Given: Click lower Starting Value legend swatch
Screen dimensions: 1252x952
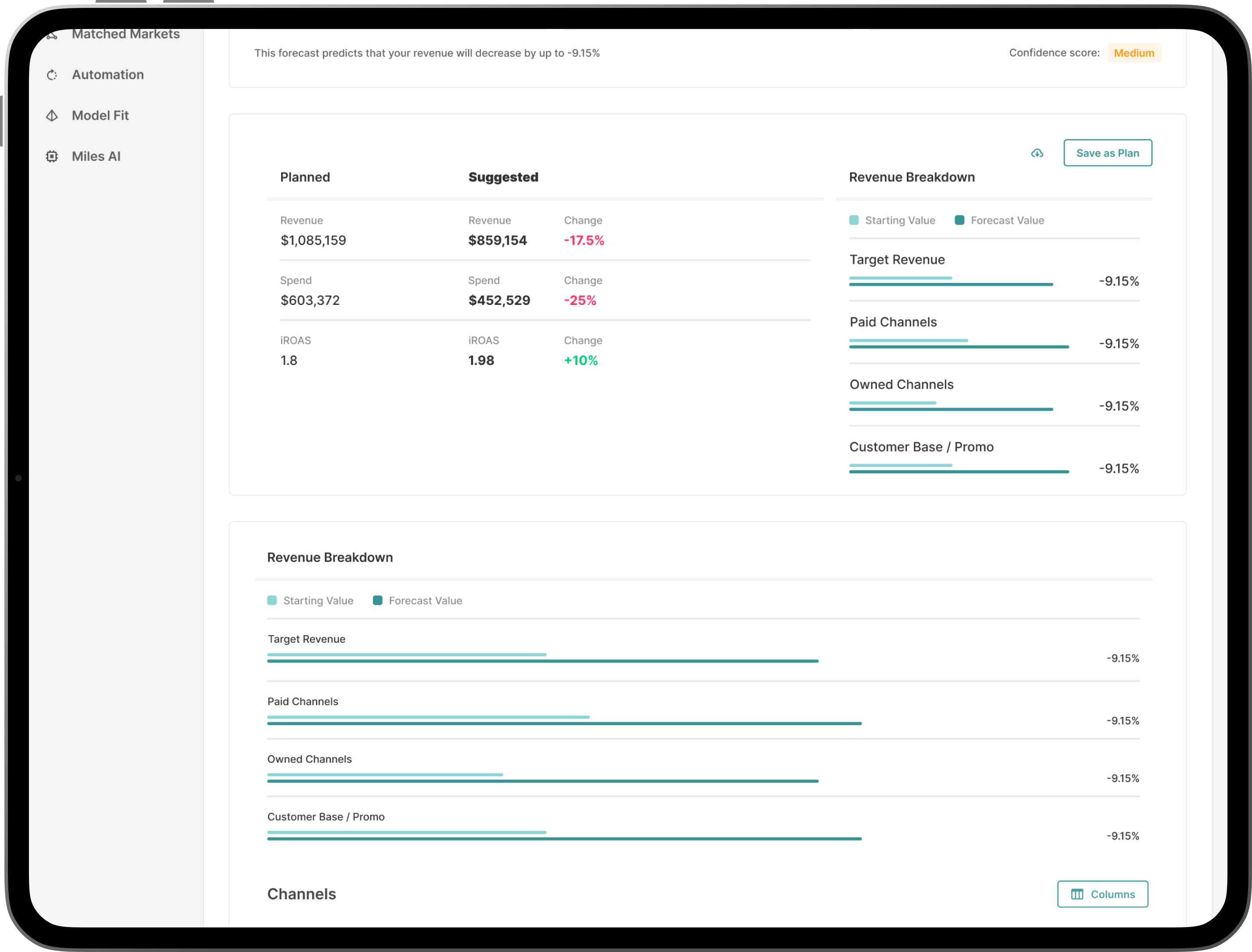Looking at the screenshot, I should pyautogui.click(x=272, y=601).
